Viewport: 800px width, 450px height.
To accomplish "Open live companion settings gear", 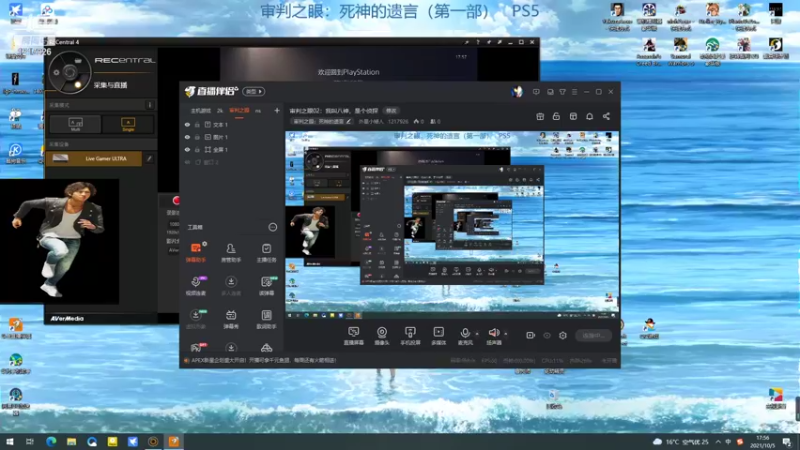I will (563, 335).
